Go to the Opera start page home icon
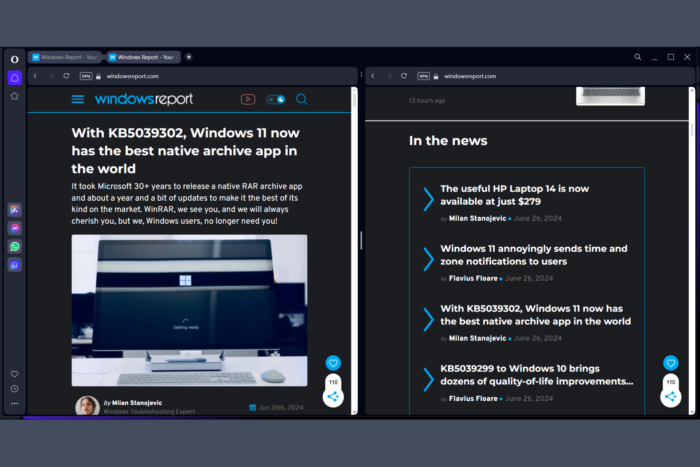This screenshot has height=467, width=700. [15, 78]
